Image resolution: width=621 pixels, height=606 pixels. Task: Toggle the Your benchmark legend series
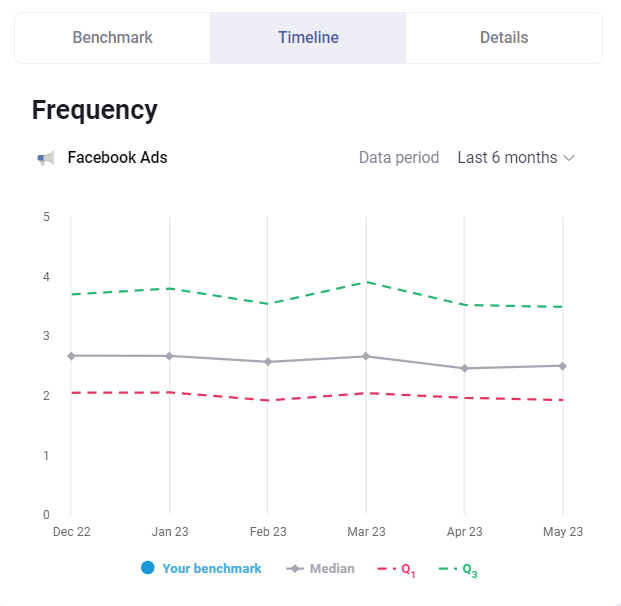coord(211,568)
